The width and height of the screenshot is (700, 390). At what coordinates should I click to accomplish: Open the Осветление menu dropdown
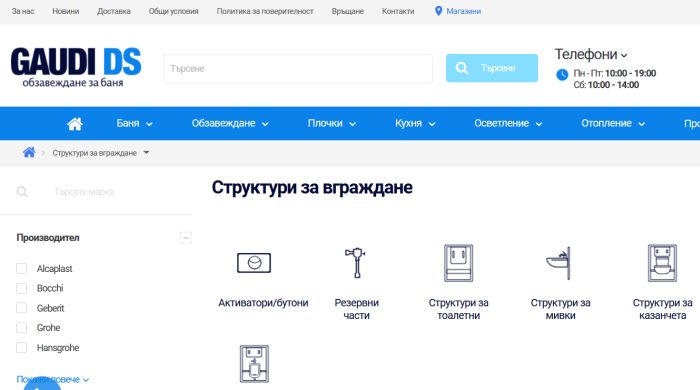coord(508,123)
